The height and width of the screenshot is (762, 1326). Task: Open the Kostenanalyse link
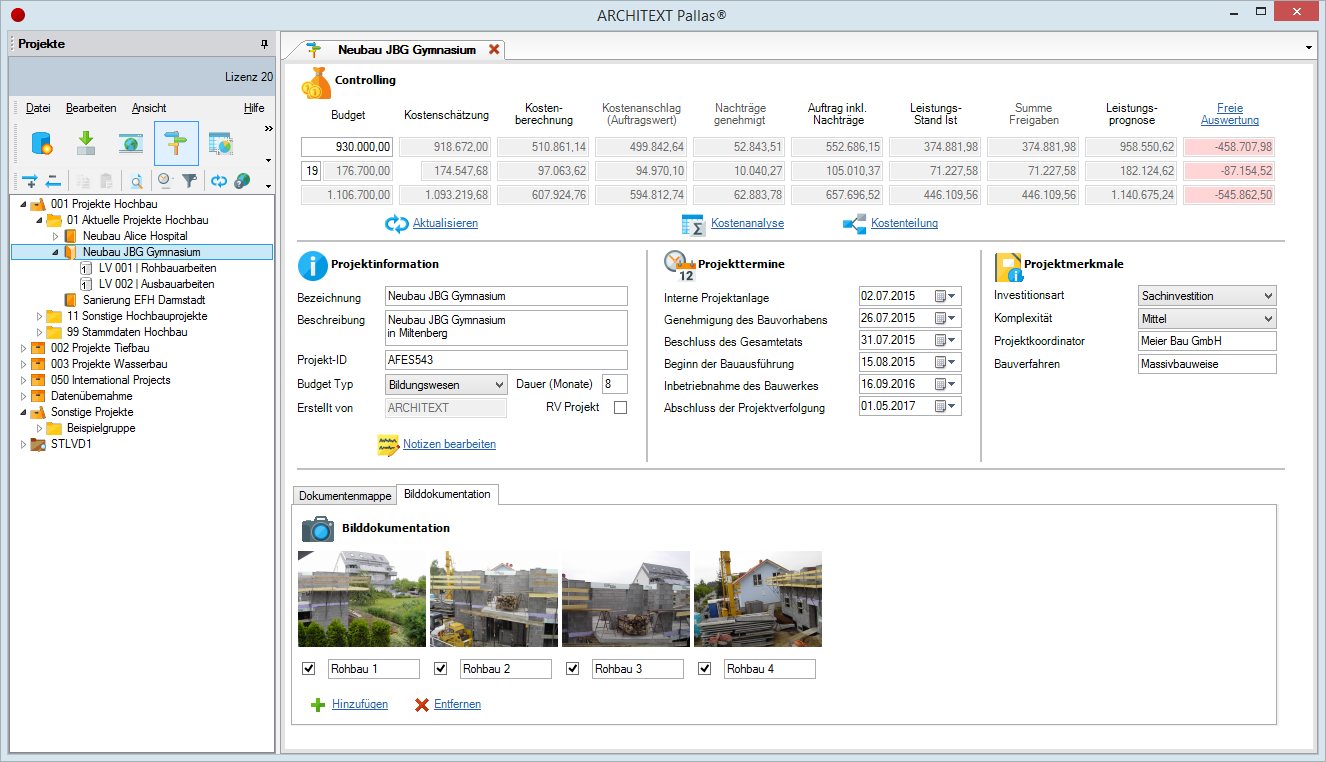click(747, 223)
